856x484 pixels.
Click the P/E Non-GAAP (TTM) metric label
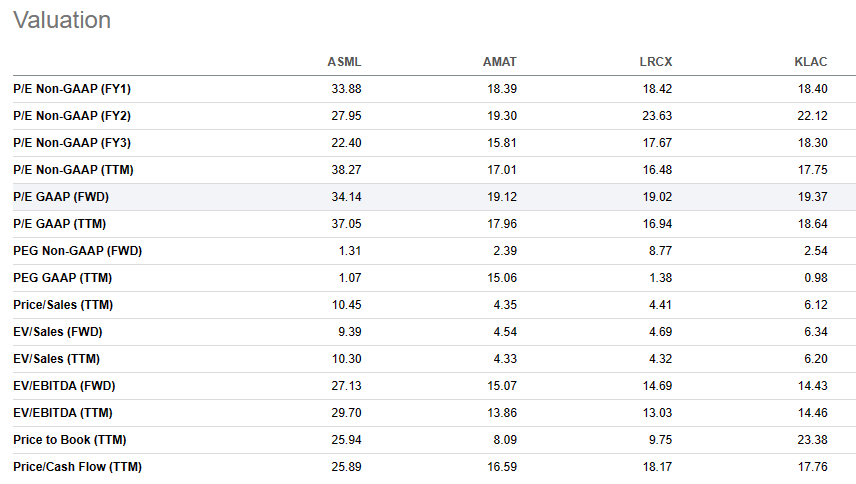72,170
